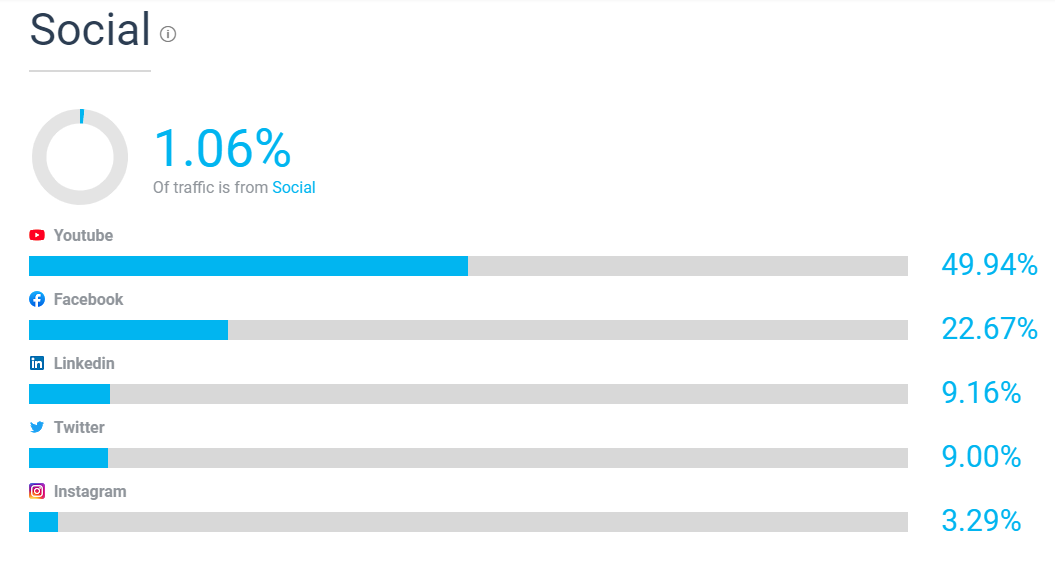Click the social traffic donut chart
The height and width of the screenshot is (562, 1055).
pyautogui.click(x=80, y=157)
